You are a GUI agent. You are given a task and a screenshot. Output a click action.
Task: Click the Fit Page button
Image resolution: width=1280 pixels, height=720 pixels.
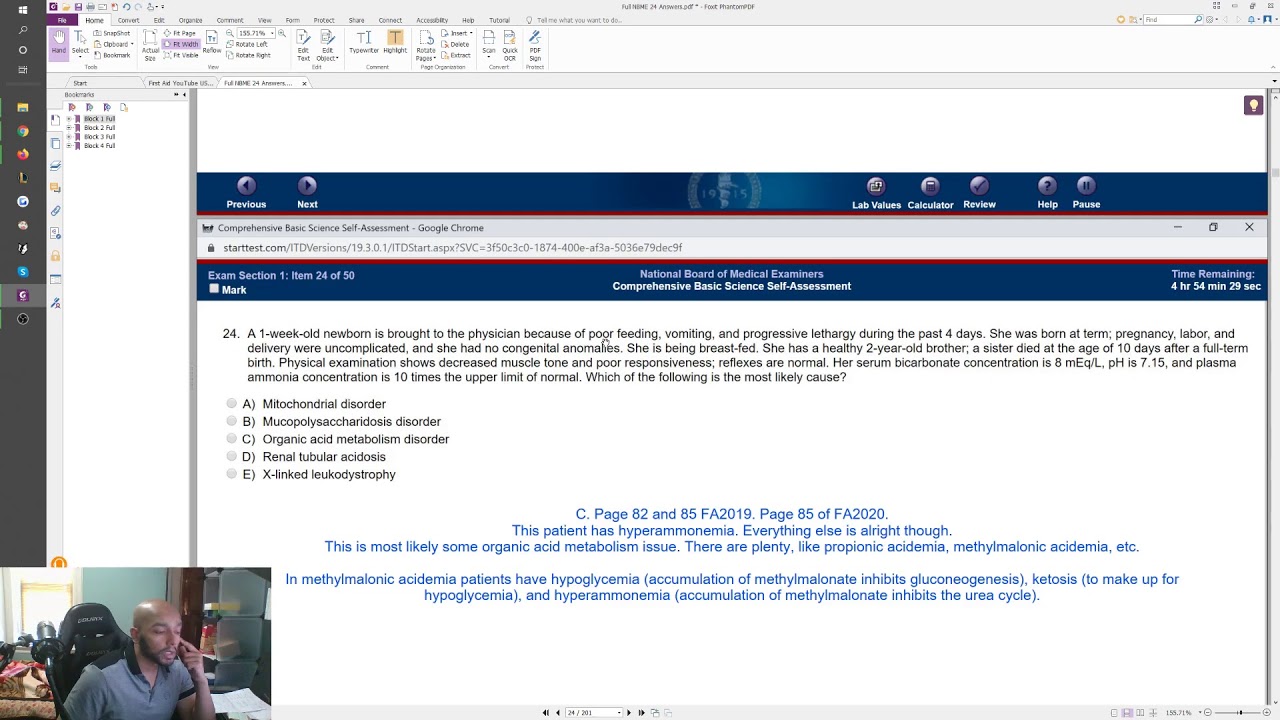pyautogui.click(x=180, y=33)
